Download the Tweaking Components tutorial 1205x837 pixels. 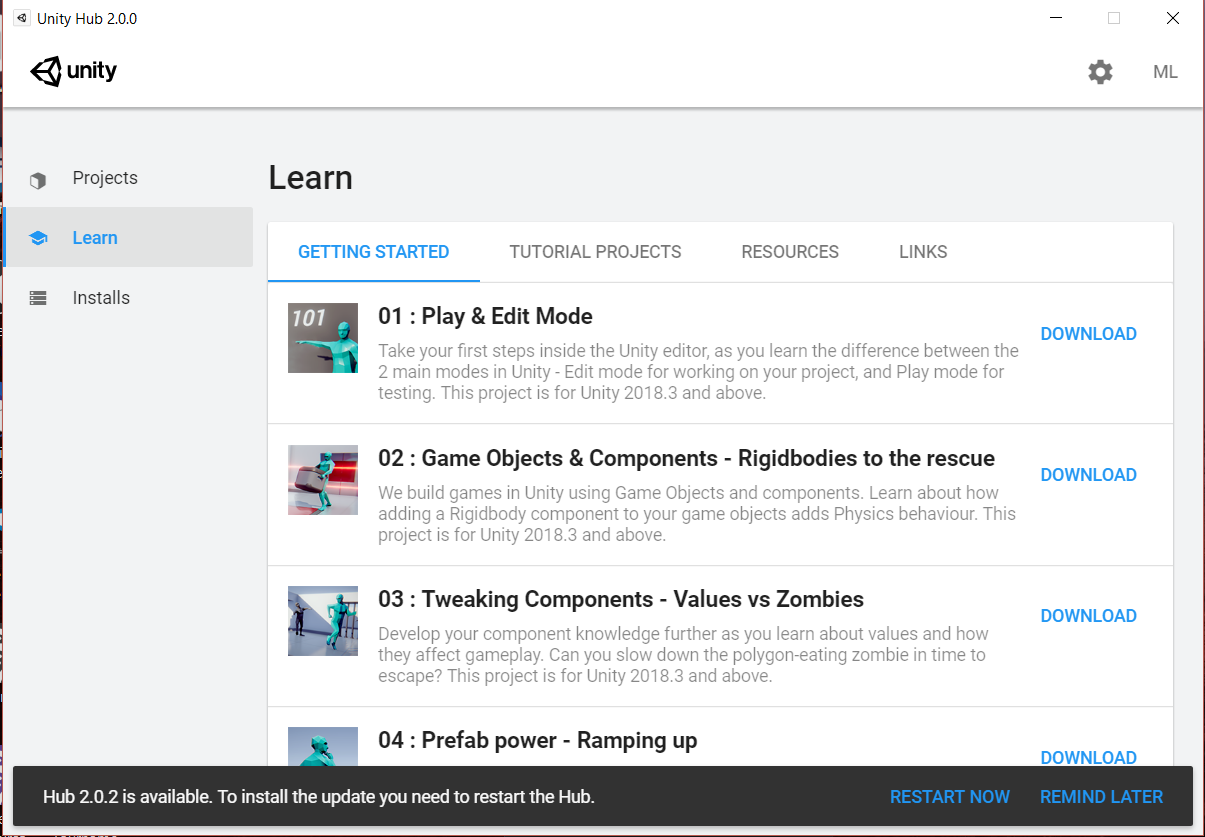click(1088, 616)
